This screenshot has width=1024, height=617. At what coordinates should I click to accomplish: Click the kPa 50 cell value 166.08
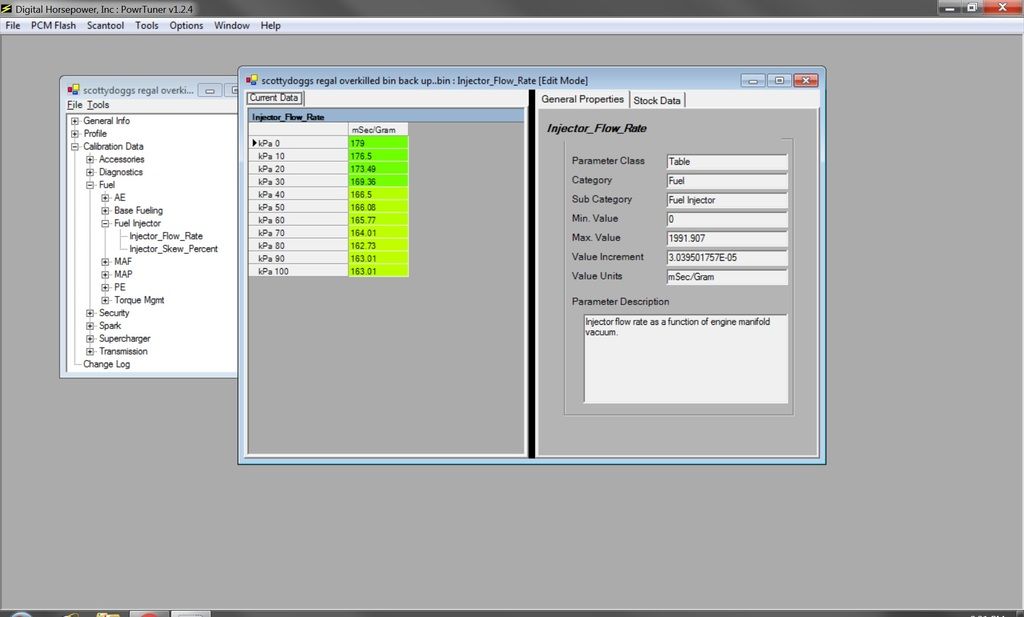coord(378,207)
